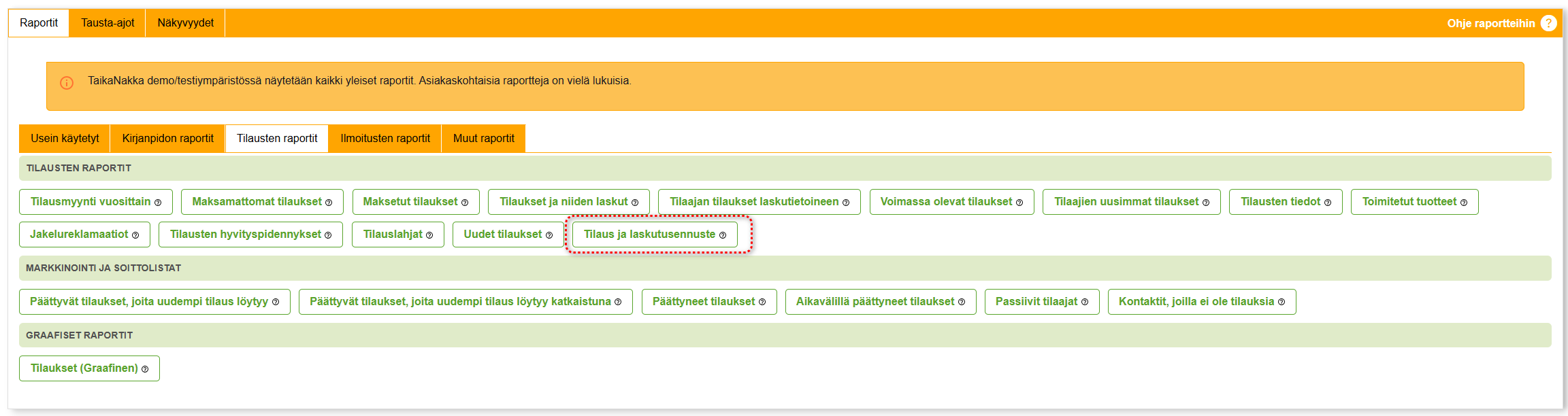The width and height of the screenshot is (1568, 416).
Task: Click help icon beside Maksetut tilaukset
Action: (x=465, y=203)
